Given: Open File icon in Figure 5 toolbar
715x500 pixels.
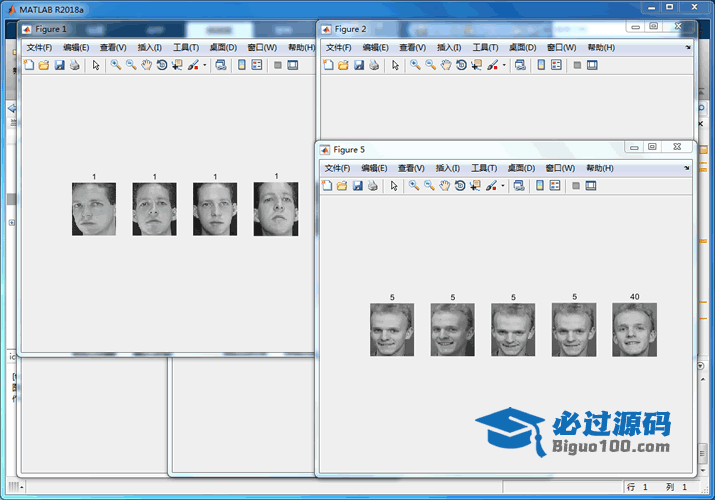Looking at the screenshot, I should pyautogui.click(x=343, y=186).
